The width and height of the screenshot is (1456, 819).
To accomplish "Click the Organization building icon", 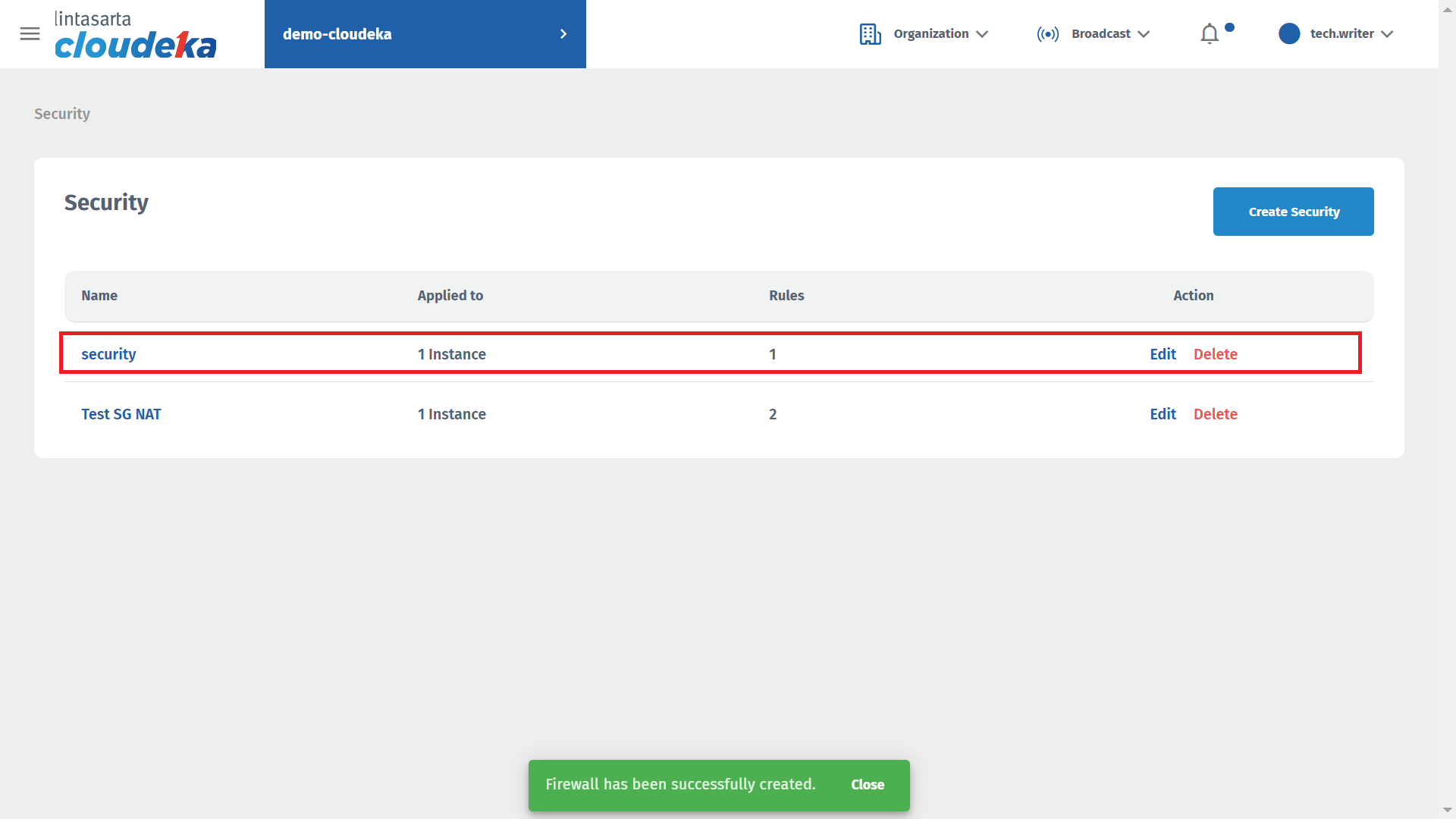I will pyautogui.click(x=870, y=34).
